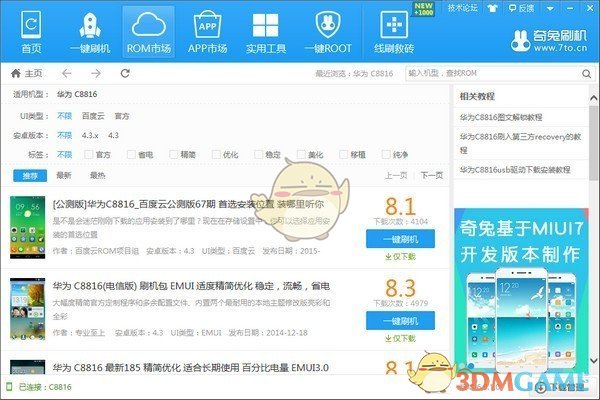Open the EMUI 电信版 ROM thumbnail

[27, 309]
